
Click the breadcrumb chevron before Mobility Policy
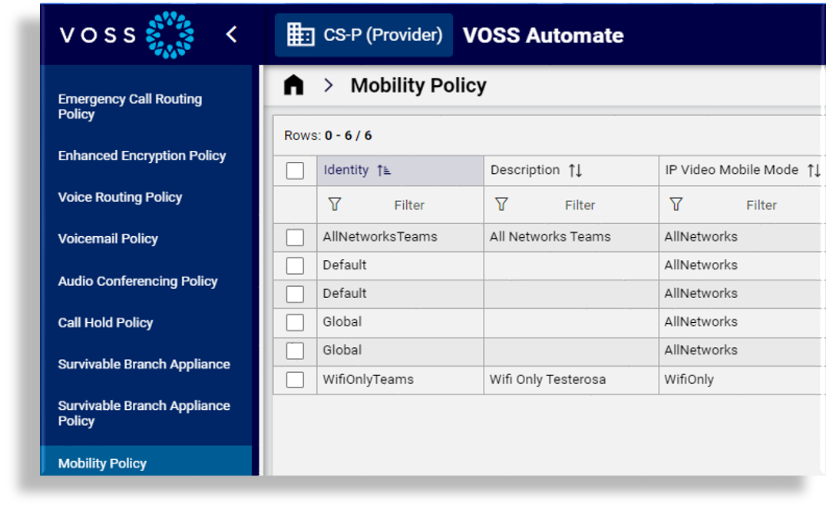click(x=328, y=85)
